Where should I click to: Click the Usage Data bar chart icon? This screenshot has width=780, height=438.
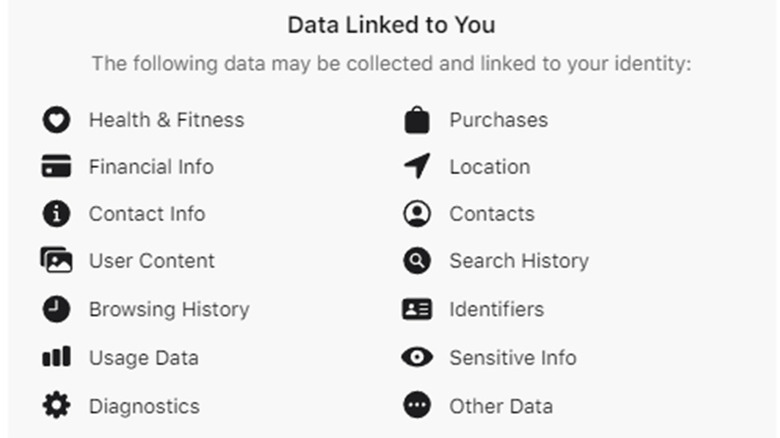56,357
